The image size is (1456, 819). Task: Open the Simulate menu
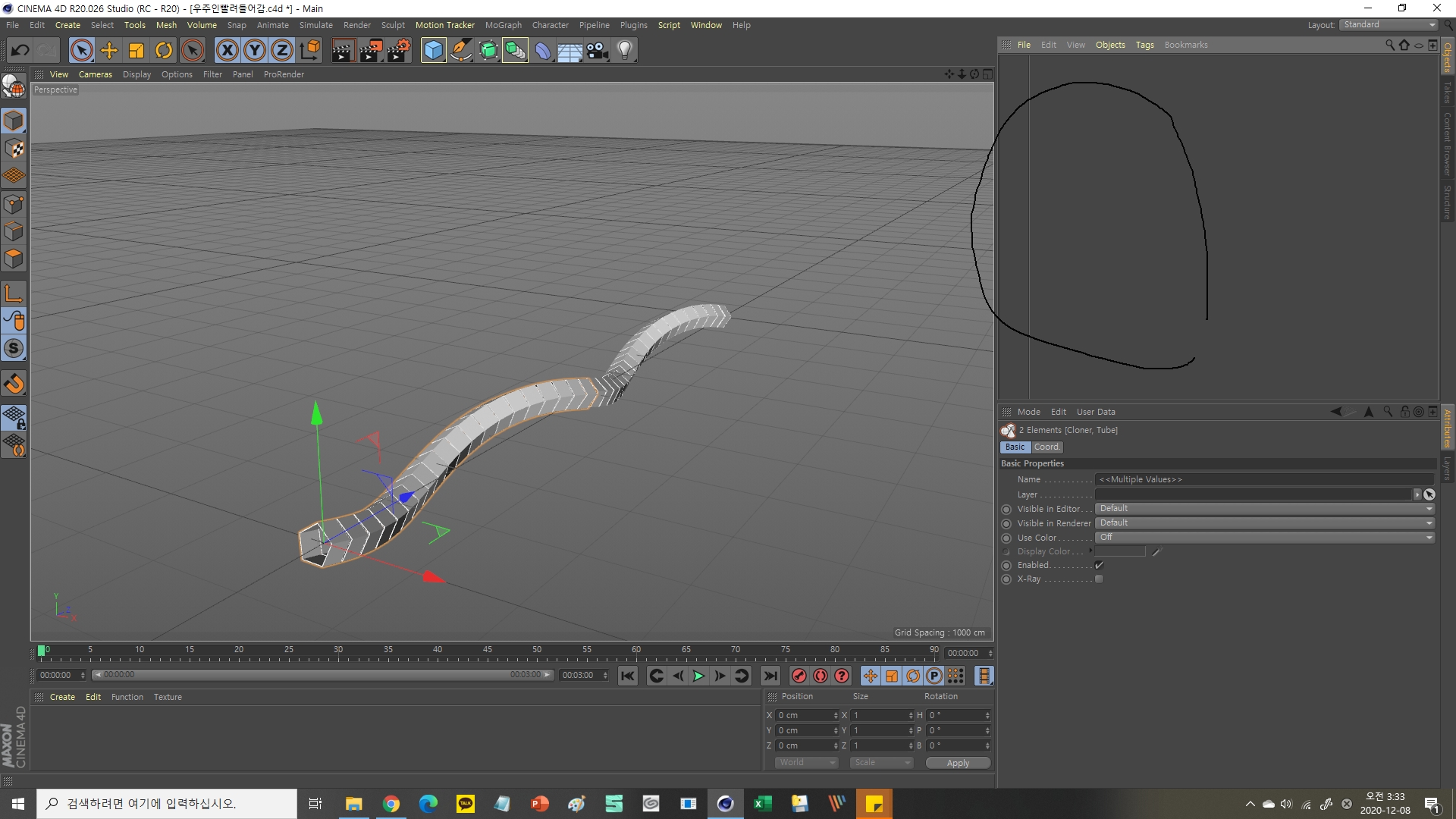(315, 25)
